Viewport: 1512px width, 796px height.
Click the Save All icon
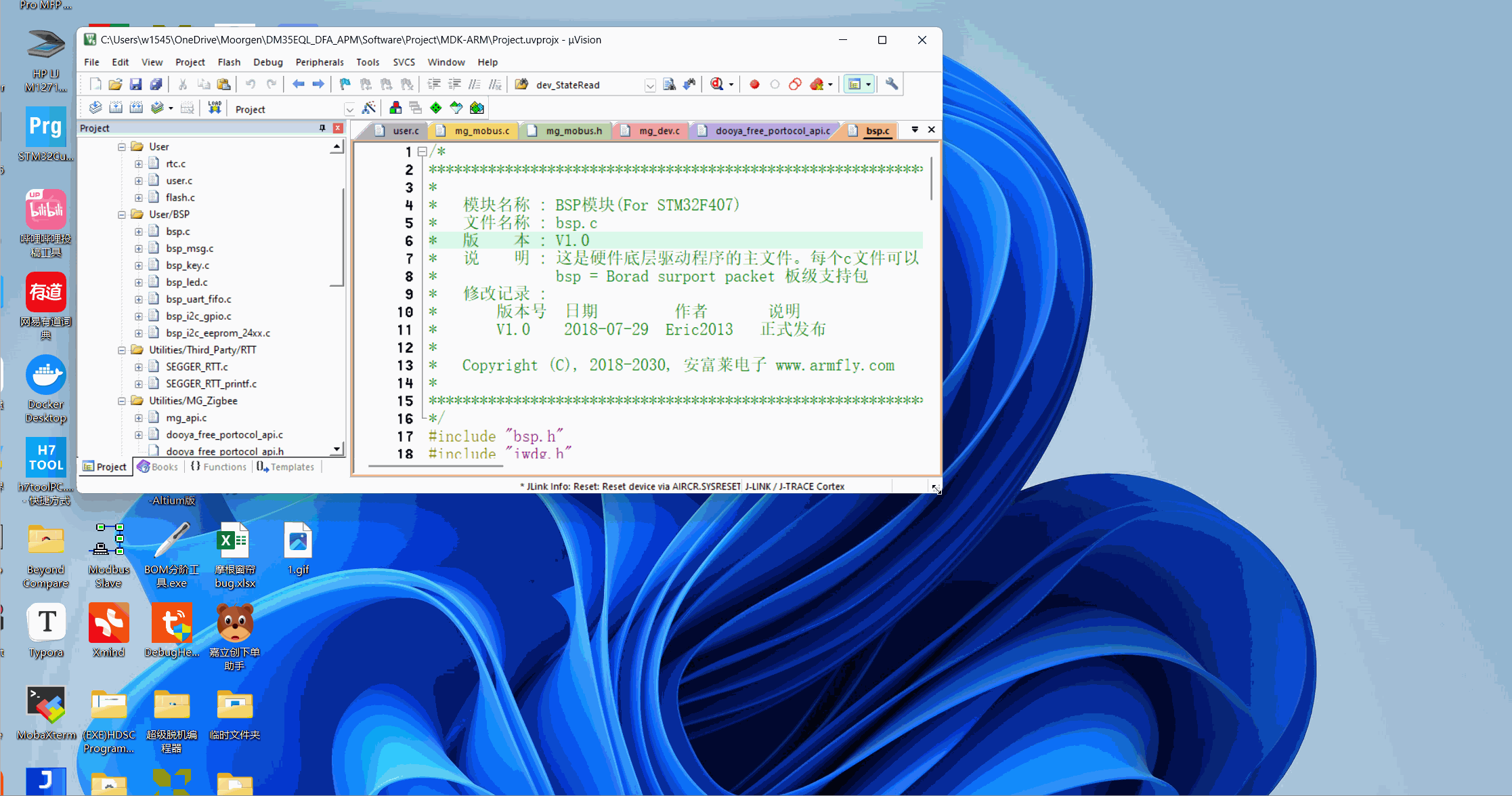click(156, 84)
